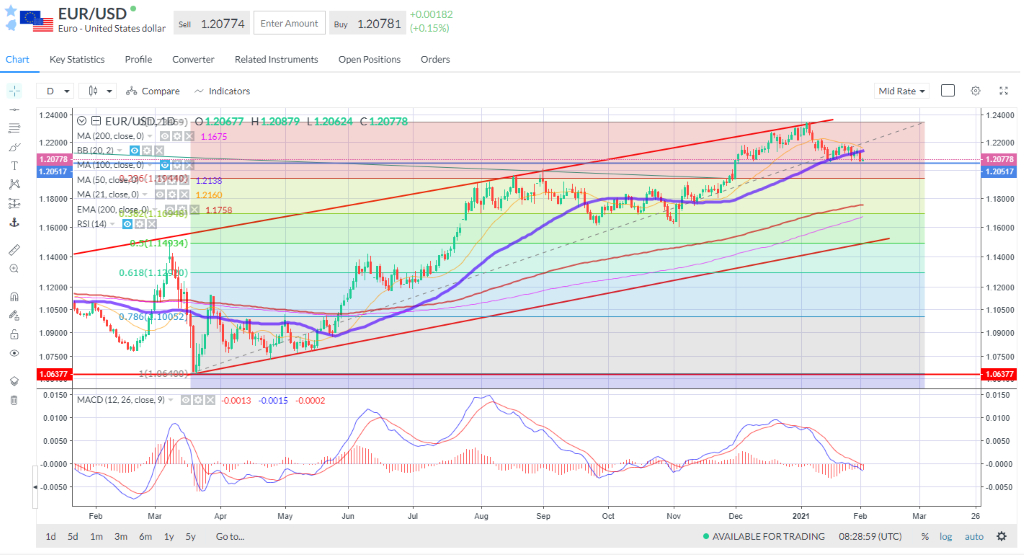Activate the zoom in tool

click(x=14, y=269)
